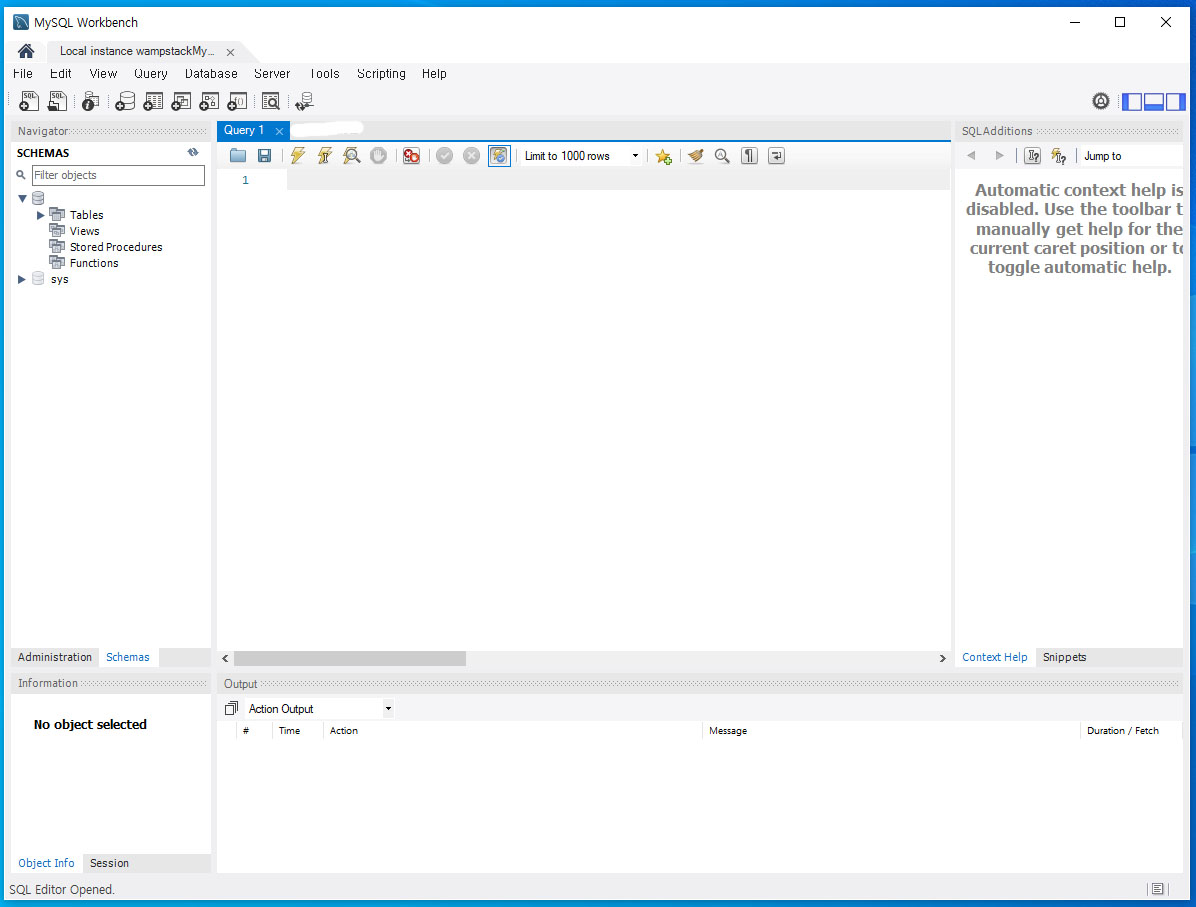Execute statement under cursor icon
The height and width of the screenshot is (907, 1196).
point(325,156)
